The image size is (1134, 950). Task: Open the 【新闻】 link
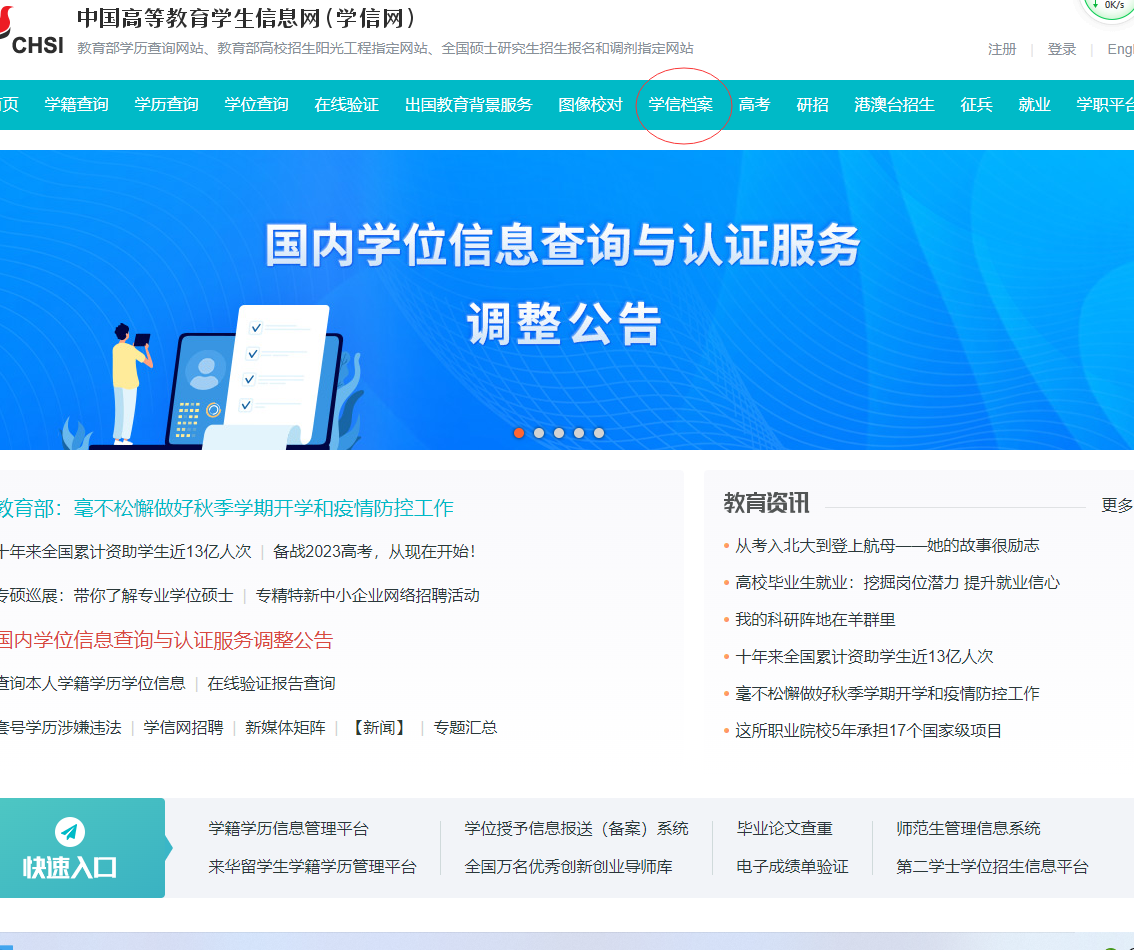(379, 727)
